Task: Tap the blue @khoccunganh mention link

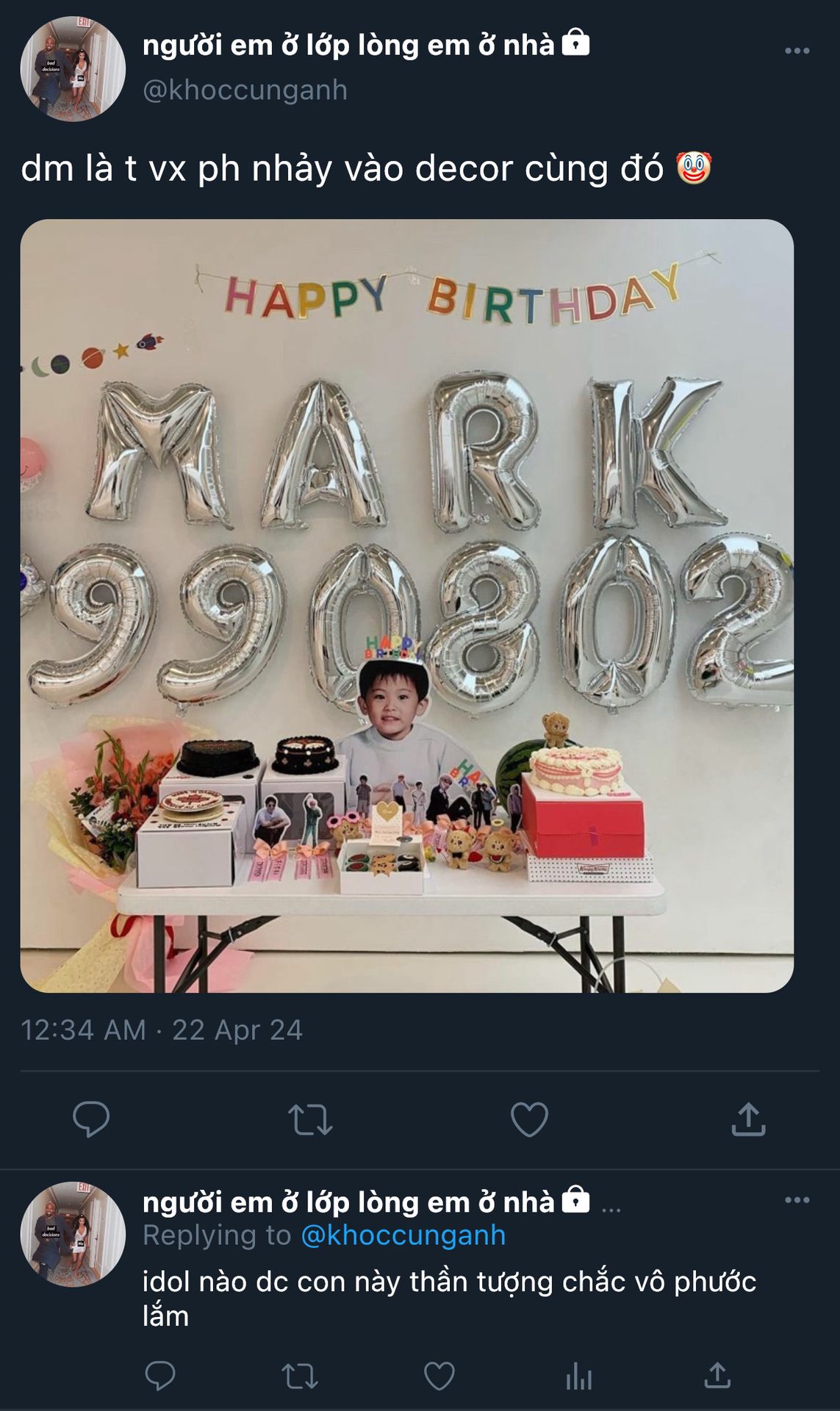Action: pos(403,1235)
